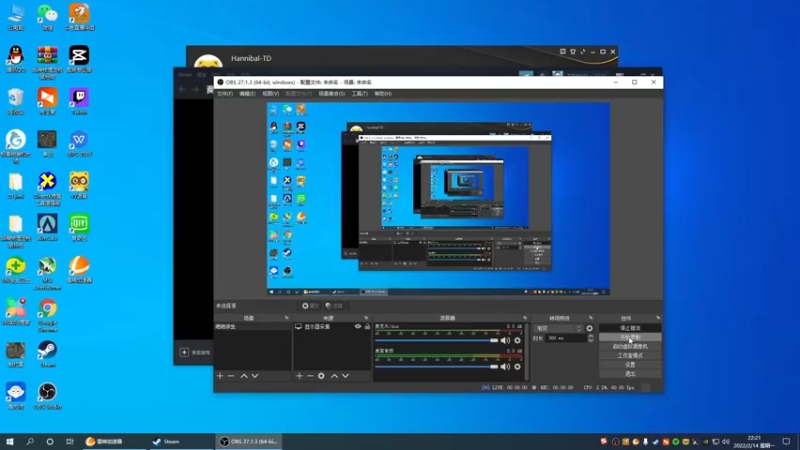Click the Stop Streaming button
Image resolution: width=800 pixels, height=450 pixels.
[630, 328]
